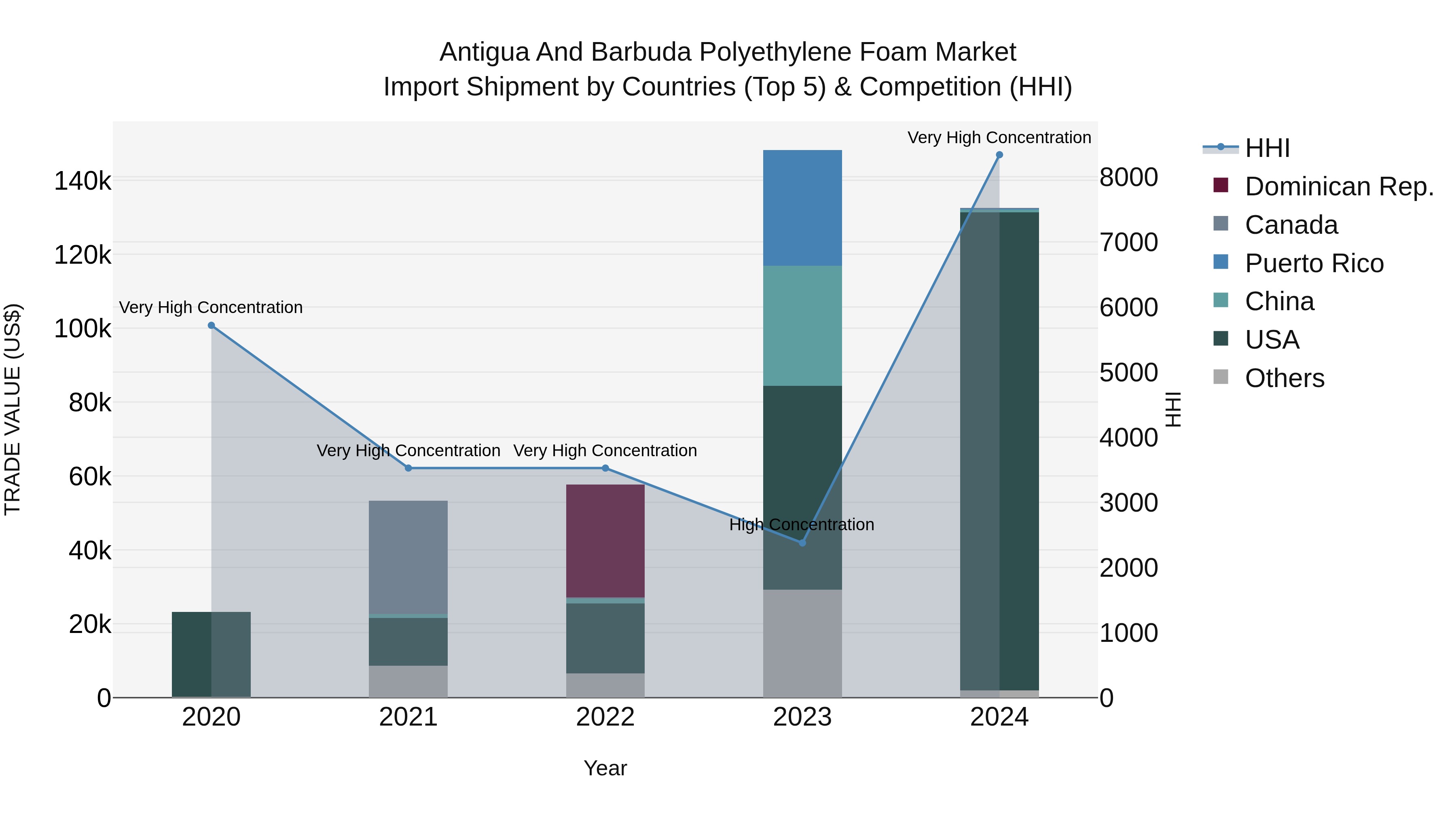Click the Dominican Rep. maroon legend swatch

pos(1221,185)
